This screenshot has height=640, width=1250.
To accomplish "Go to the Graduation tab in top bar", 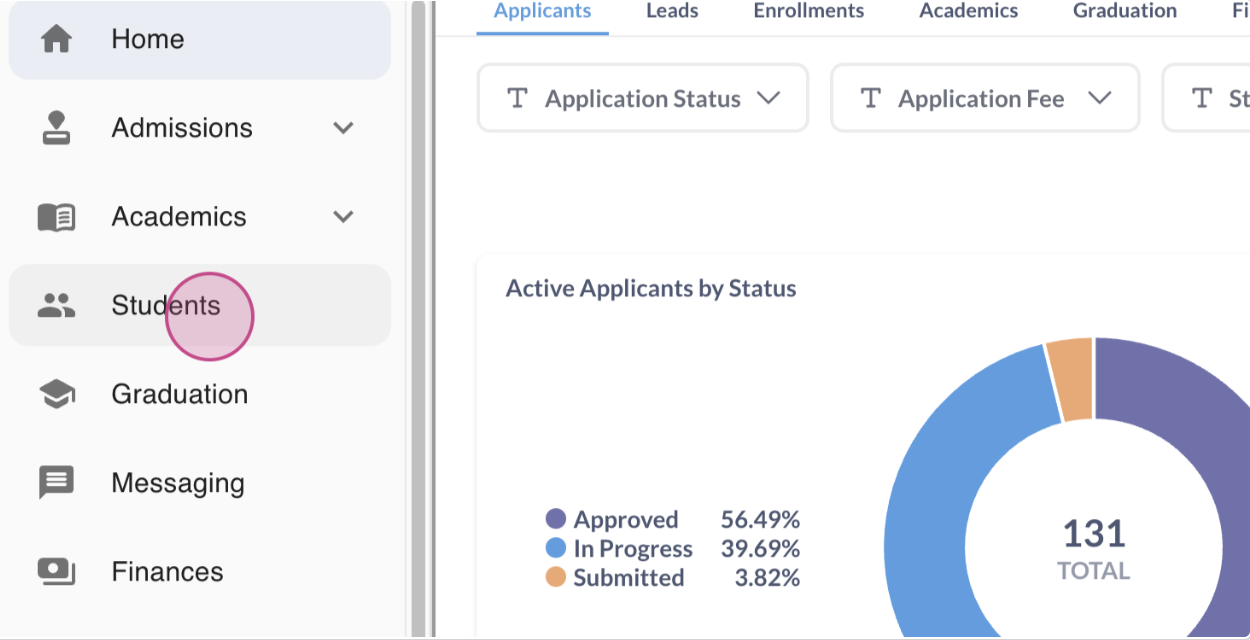I will 1125,12.
